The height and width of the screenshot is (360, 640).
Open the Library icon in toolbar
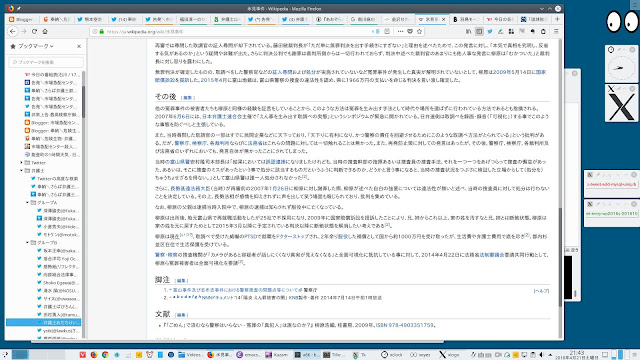(469, 31)
